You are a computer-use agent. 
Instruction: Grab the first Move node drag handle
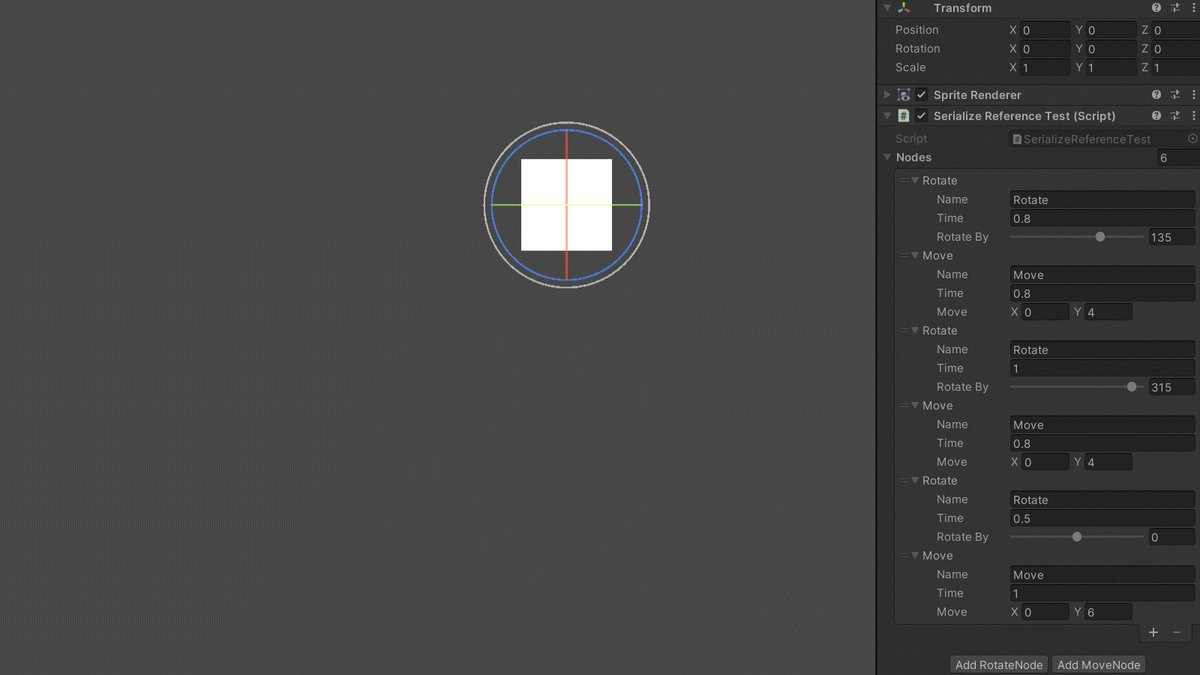click(x=904, y=256)
